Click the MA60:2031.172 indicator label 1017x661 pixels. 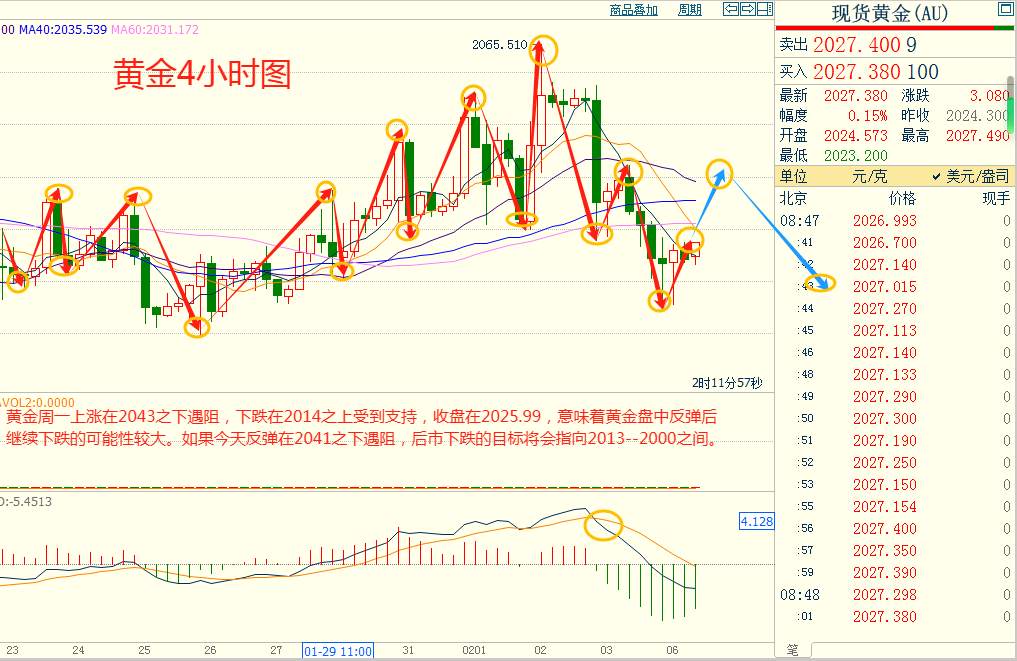pos(155,29)
